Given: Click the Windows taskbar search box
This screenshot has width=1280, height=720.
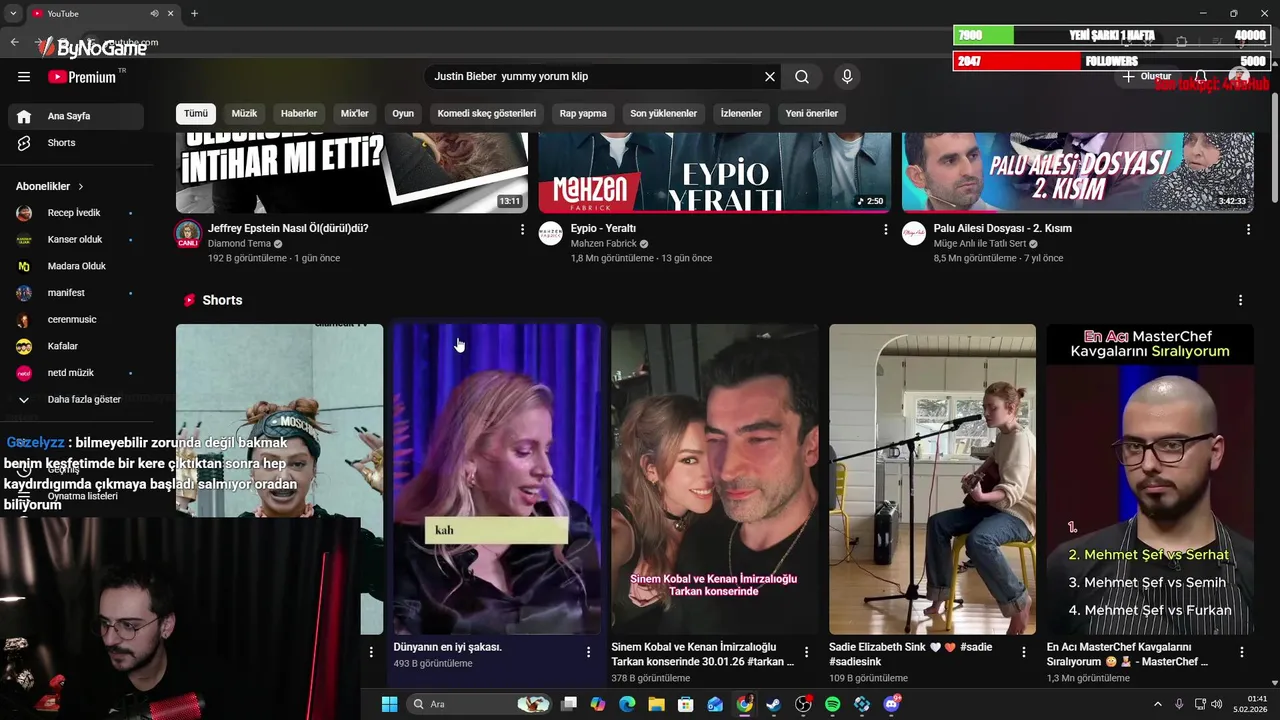Looking at the screenshot, I should [x=481, y=704].
